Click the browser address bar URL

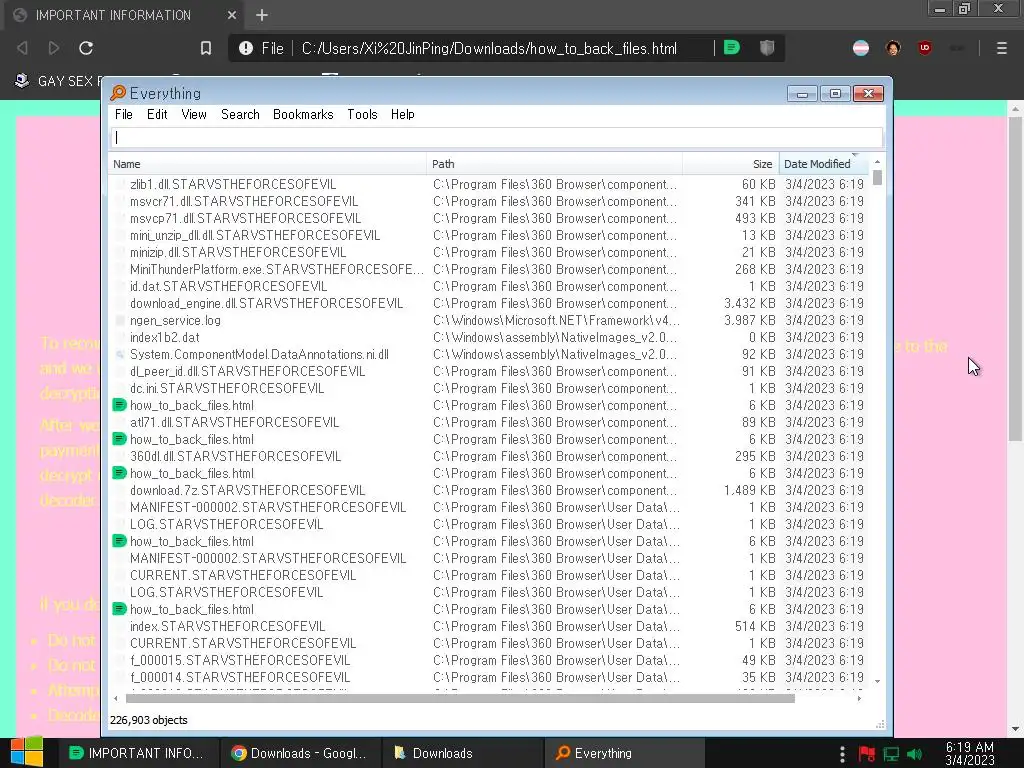(x=489, y=48)
